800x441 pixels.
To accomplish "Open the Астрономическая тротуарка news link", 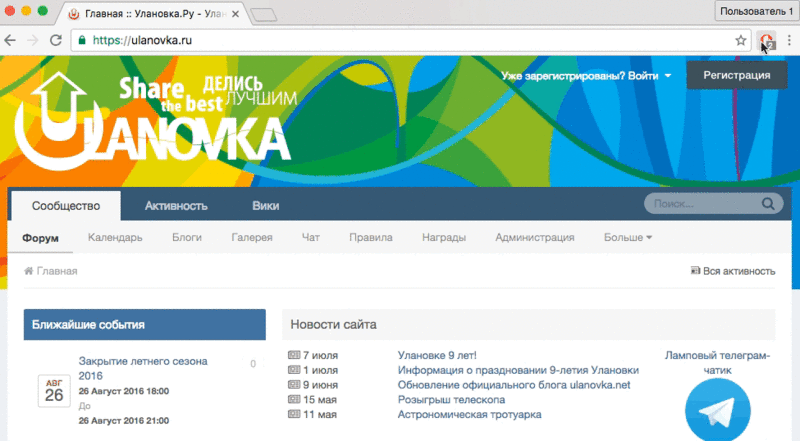I will point(469,414).
